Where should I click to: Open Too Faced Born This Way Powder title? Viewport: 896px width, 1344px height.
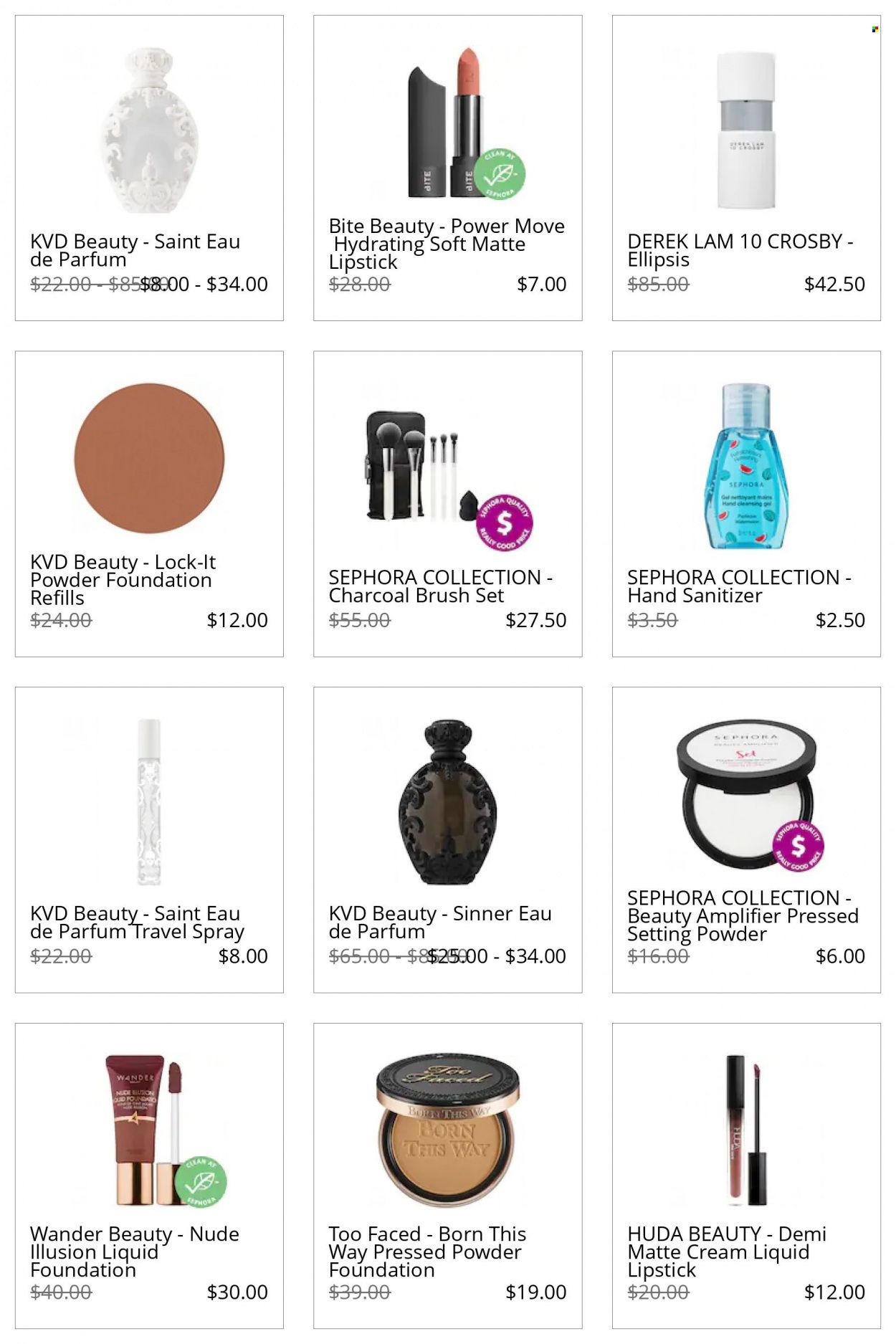tap(427, 1252)
